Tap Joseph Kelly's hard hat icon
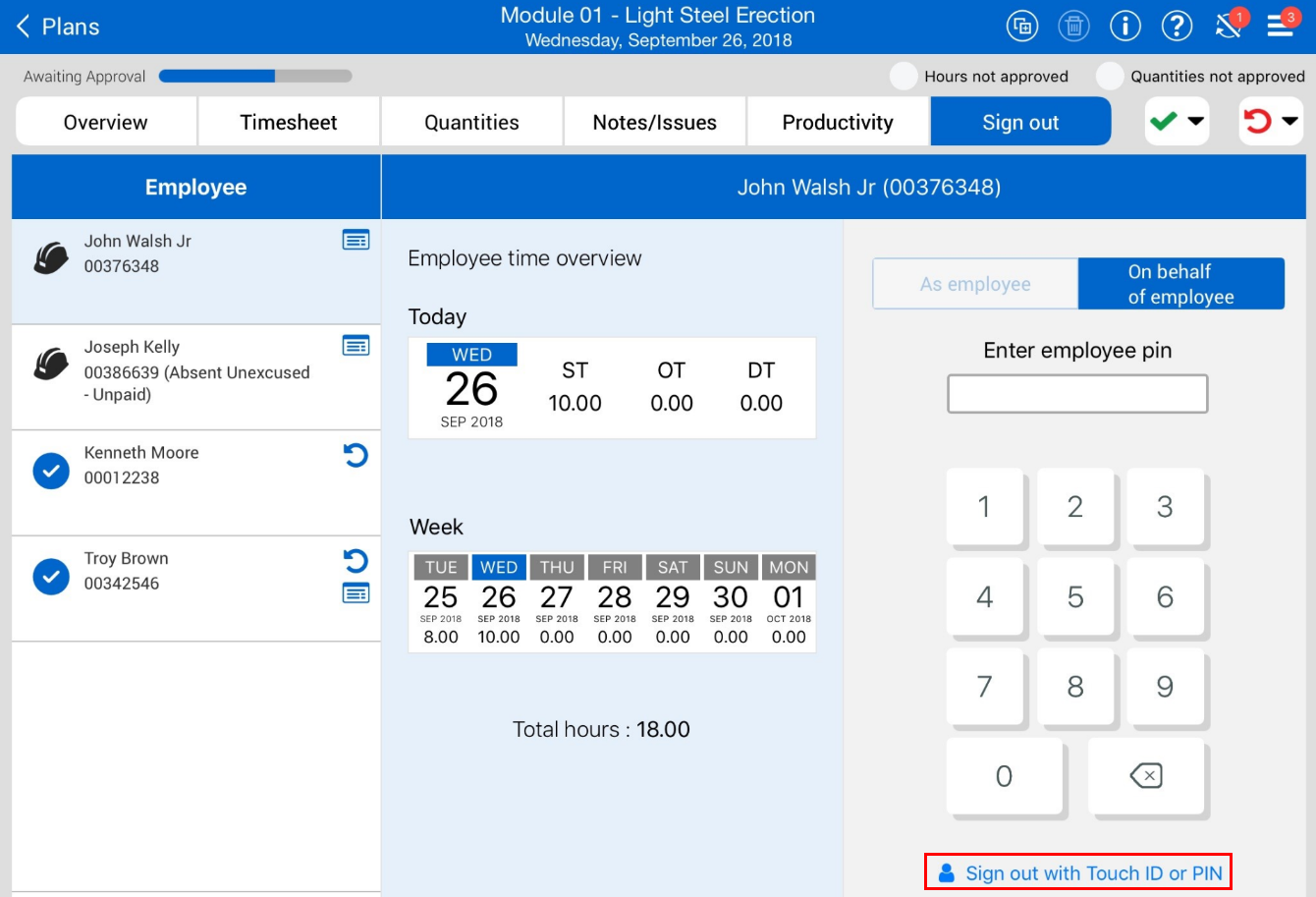This screenshot has height=897, width=1316. (51, 364)
